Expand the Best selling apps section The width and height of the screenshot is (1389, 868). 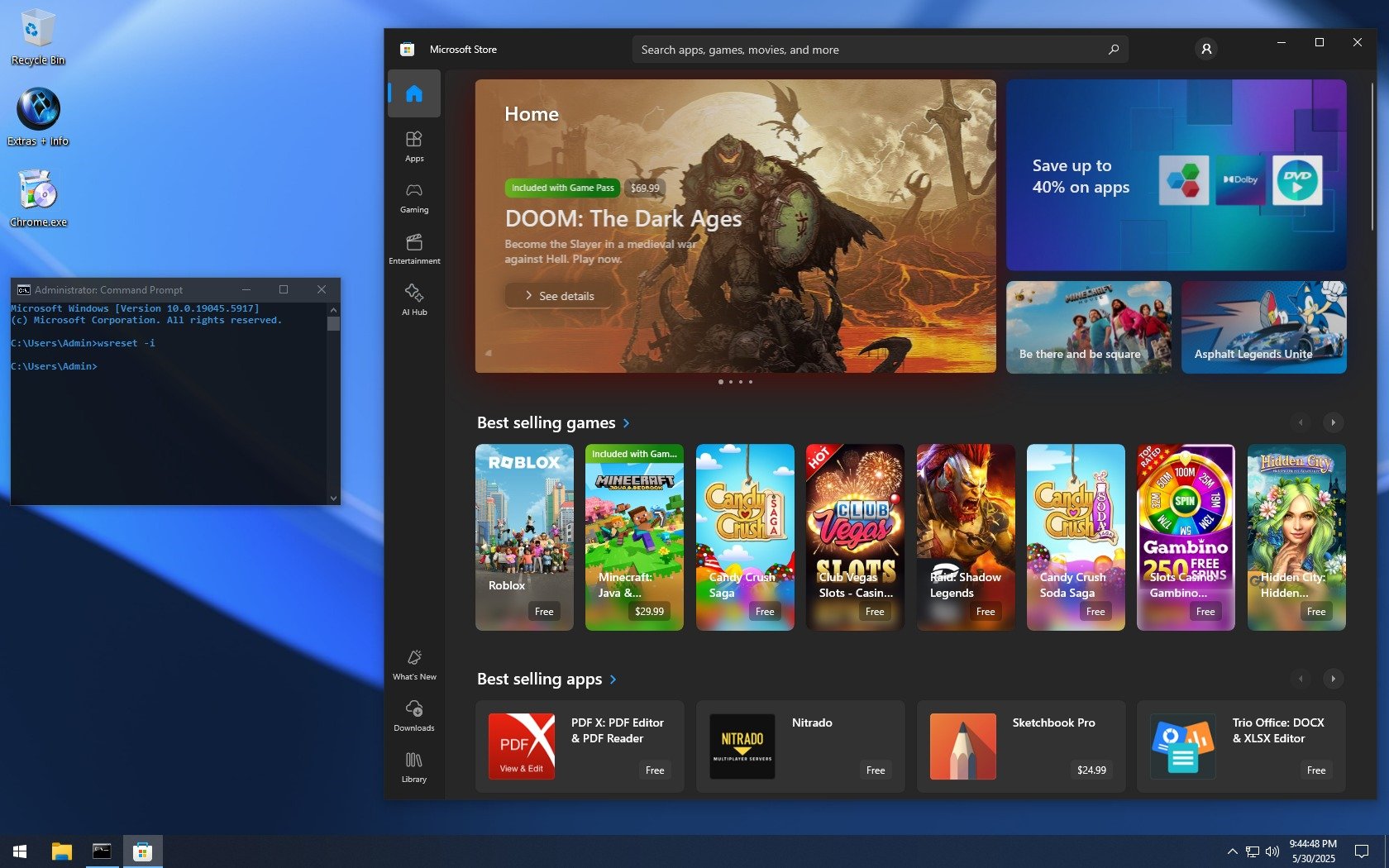[547, 680]
